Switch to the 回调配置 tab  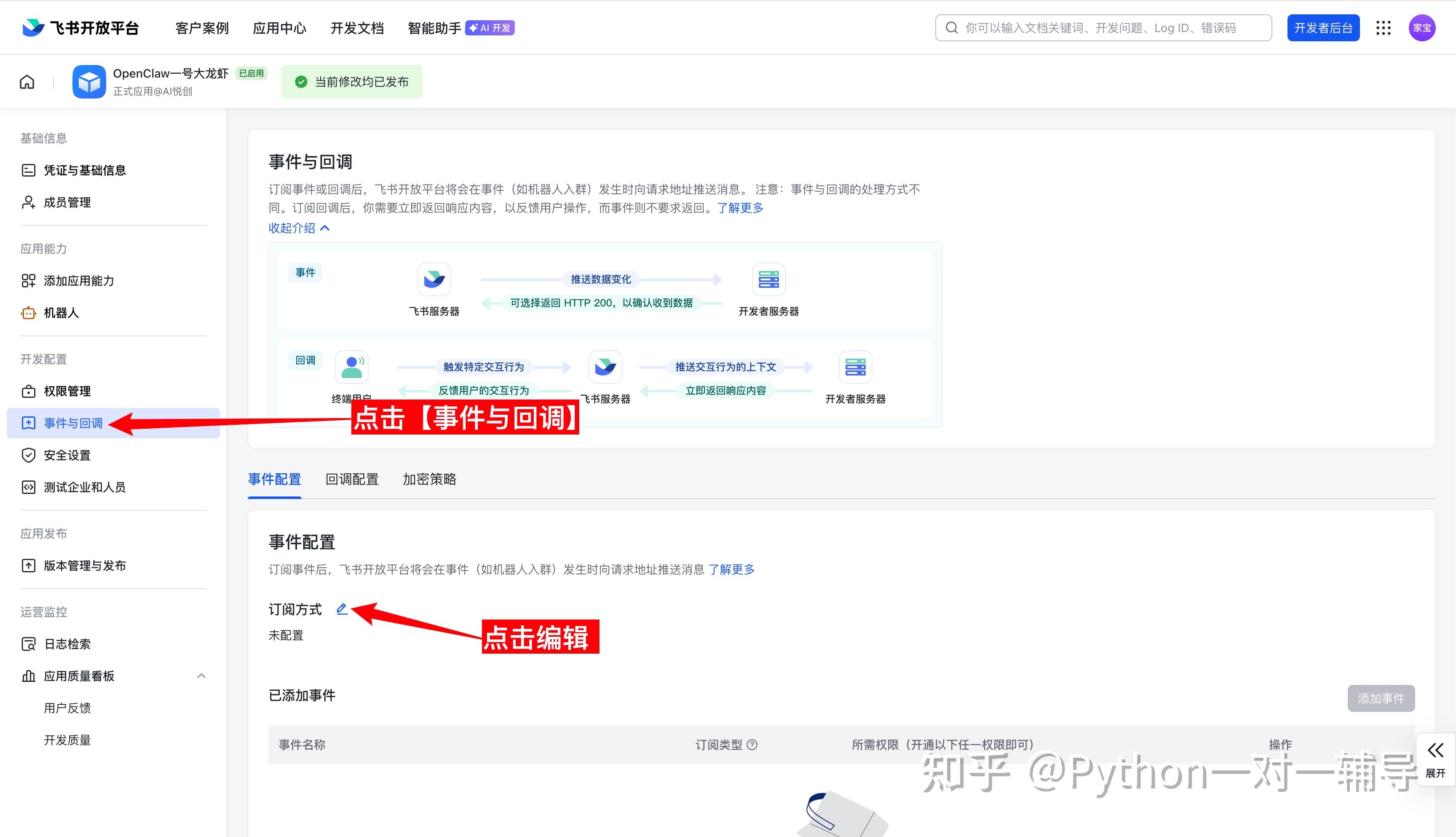(x=352, y=479)
